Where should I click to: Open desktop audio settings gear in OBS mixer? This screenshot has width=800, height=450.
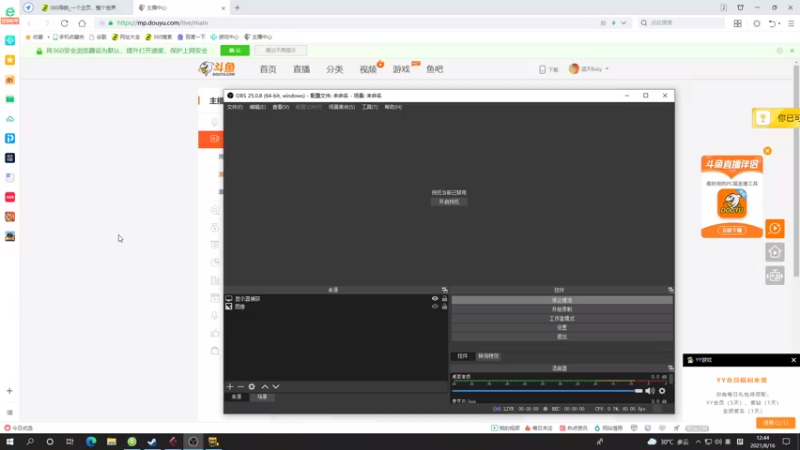point(662,391)
